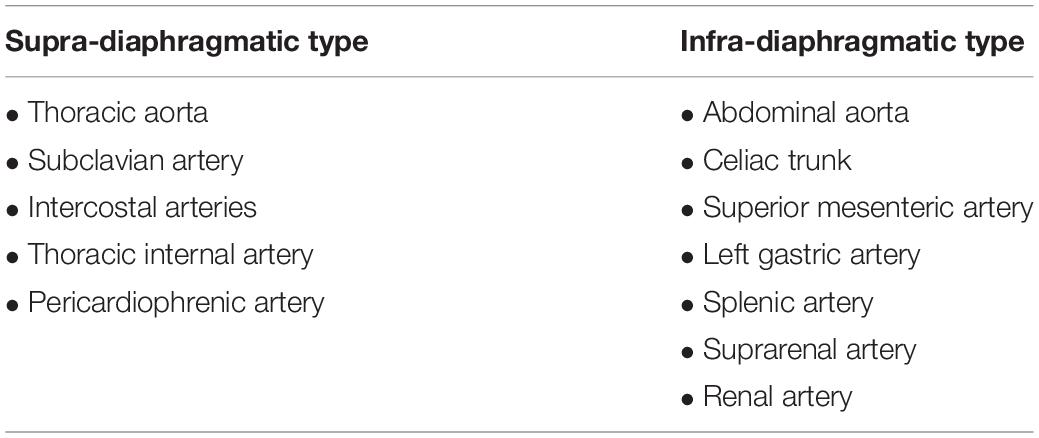1039x438 pixels.
Task: Click the bullet beside Renal artery
Action: click(687, 400)
